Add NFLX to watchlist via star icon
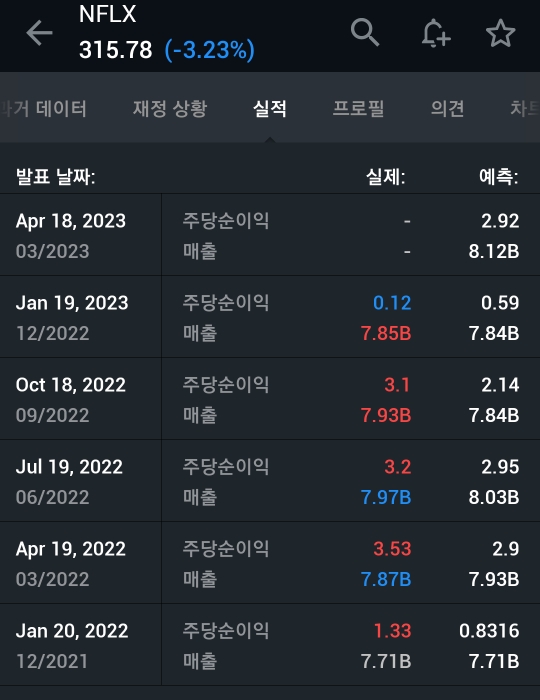 click(x=500, y=33)
